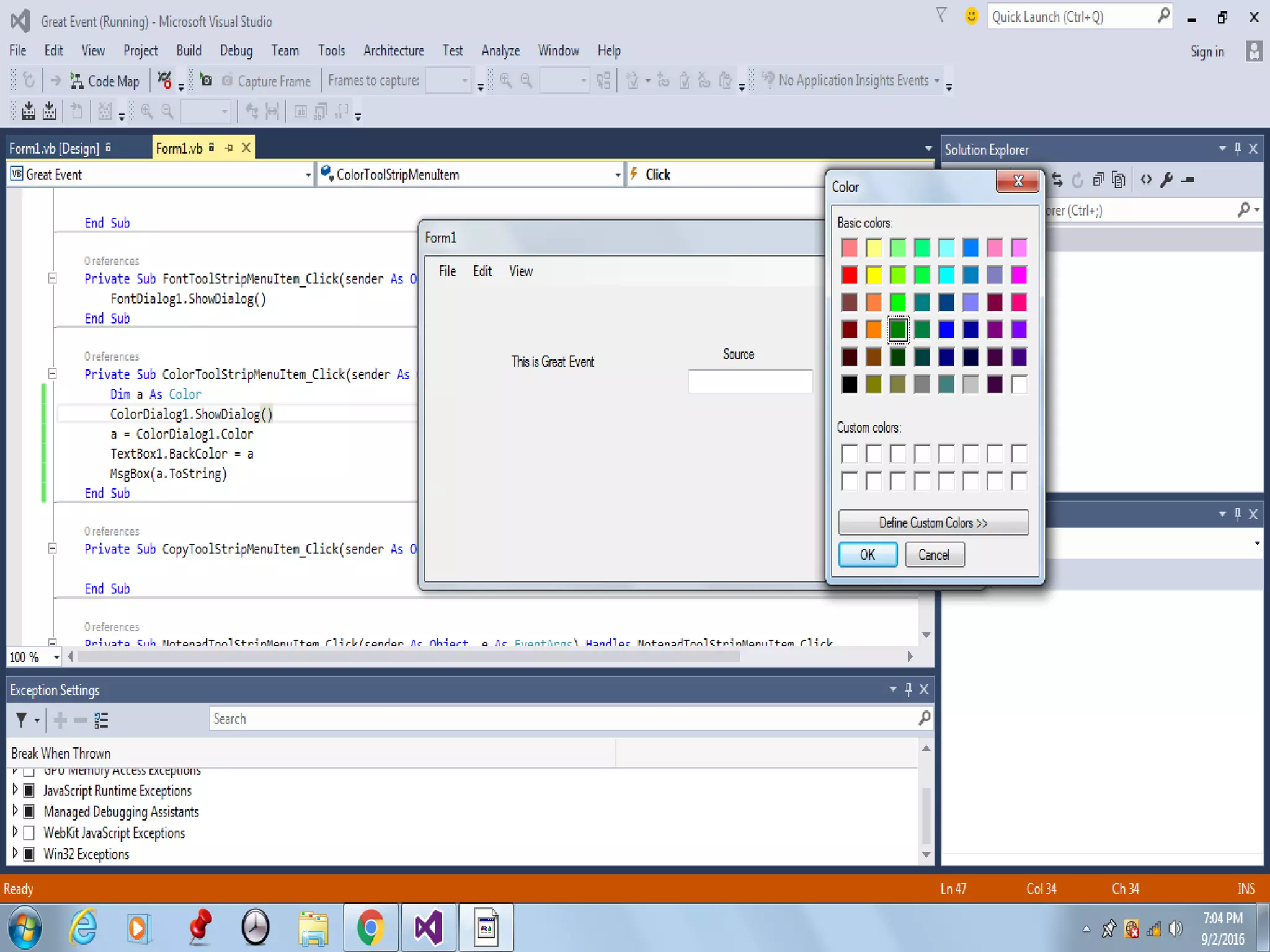
Task: Toggle the WebKit JavaScript Exceptions checkbox
Action: coord(29,833)
